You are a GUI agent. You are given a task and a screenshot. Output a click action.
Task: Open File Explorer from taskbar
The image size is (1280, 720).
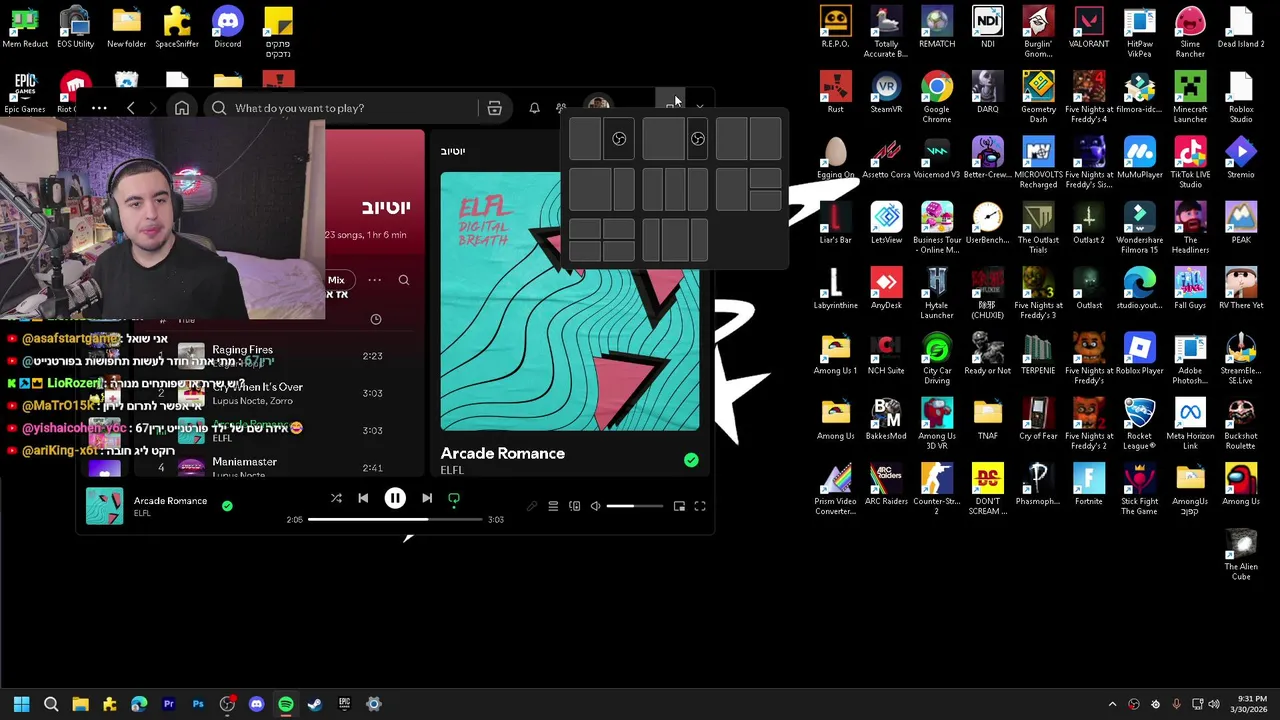point(80,704)
